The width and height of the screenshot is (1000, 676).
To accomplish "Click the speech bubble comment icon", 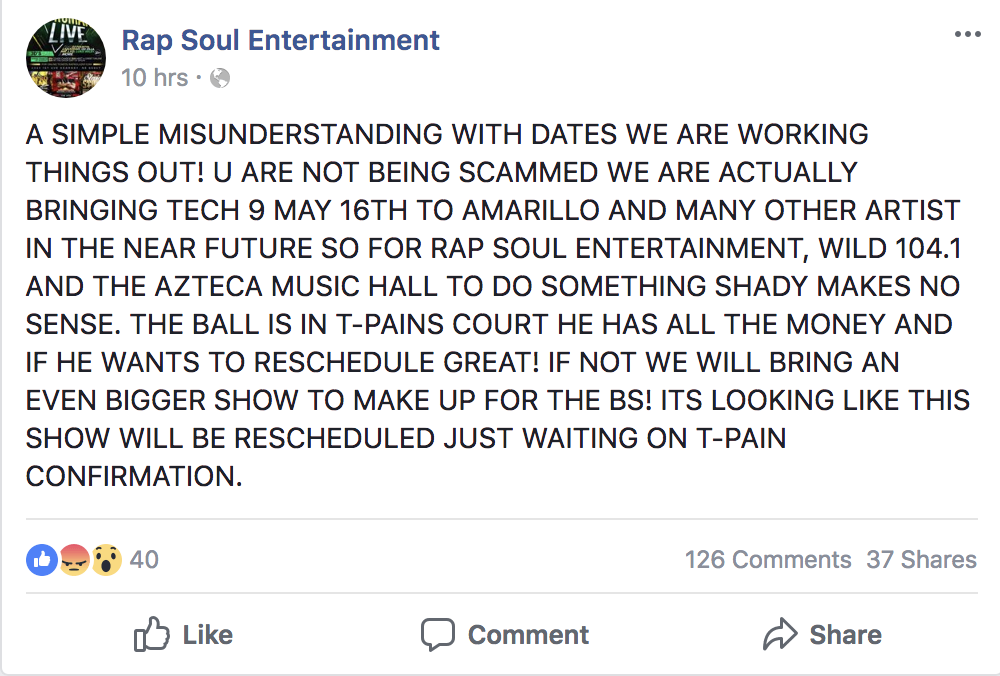I will tap(438, 635).
